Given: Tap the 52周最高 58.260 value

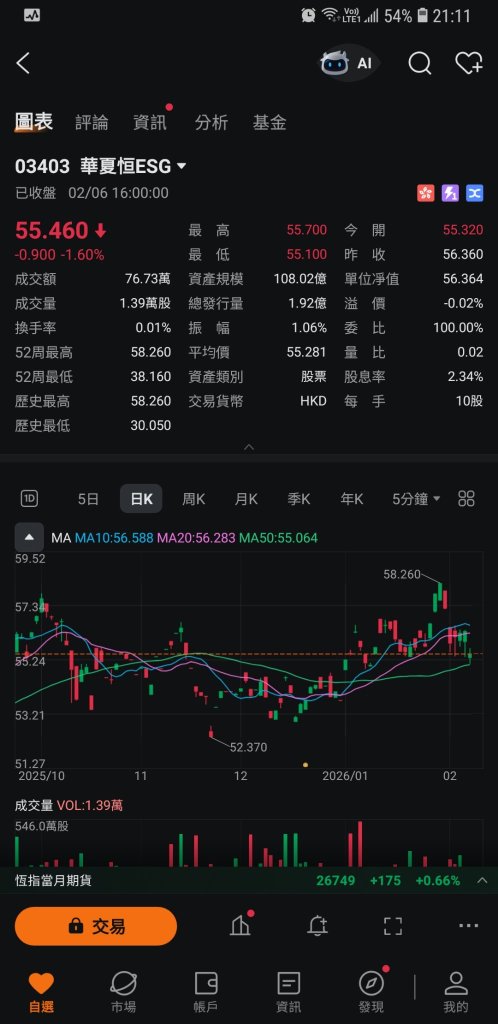Looking at the screenshot, I should pos(151,352).
